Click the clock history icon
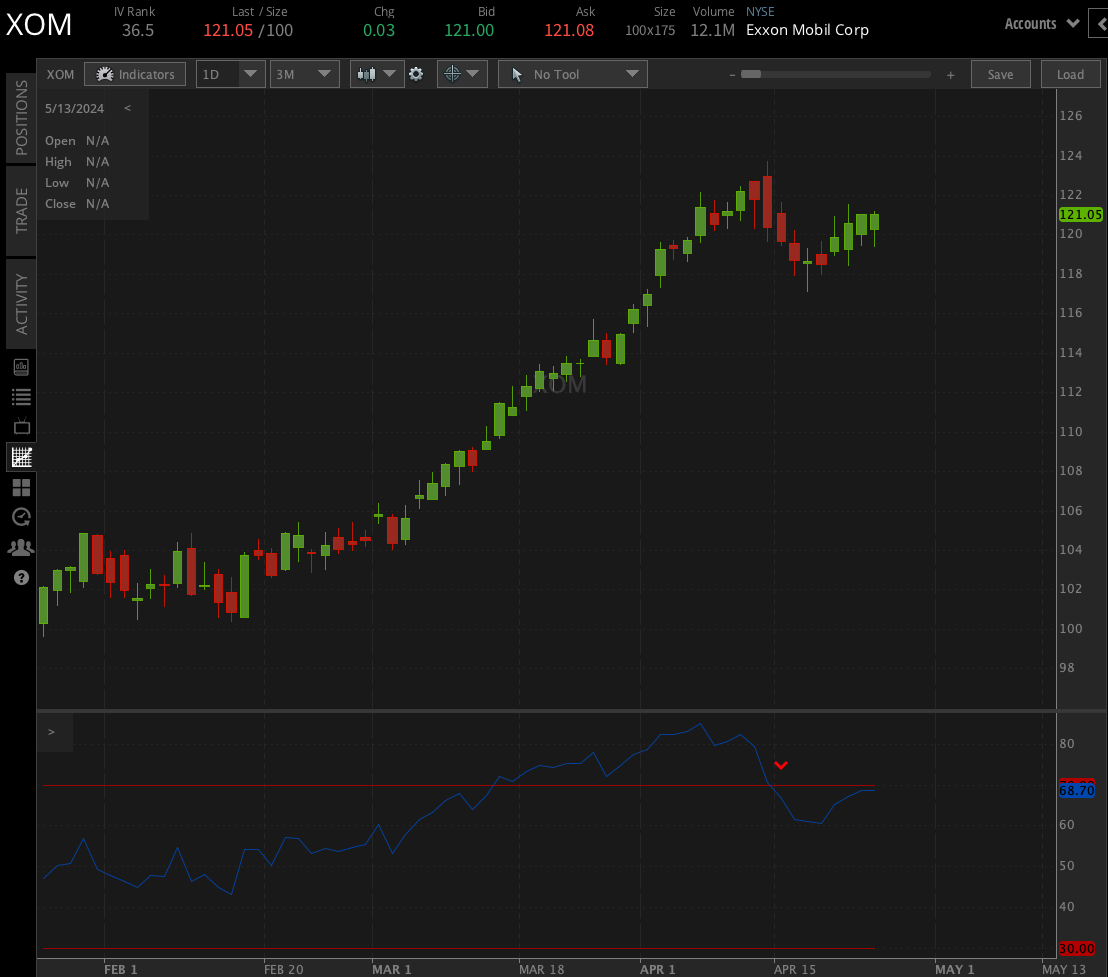Screen dimensions: 1108x977 (21, 517)
